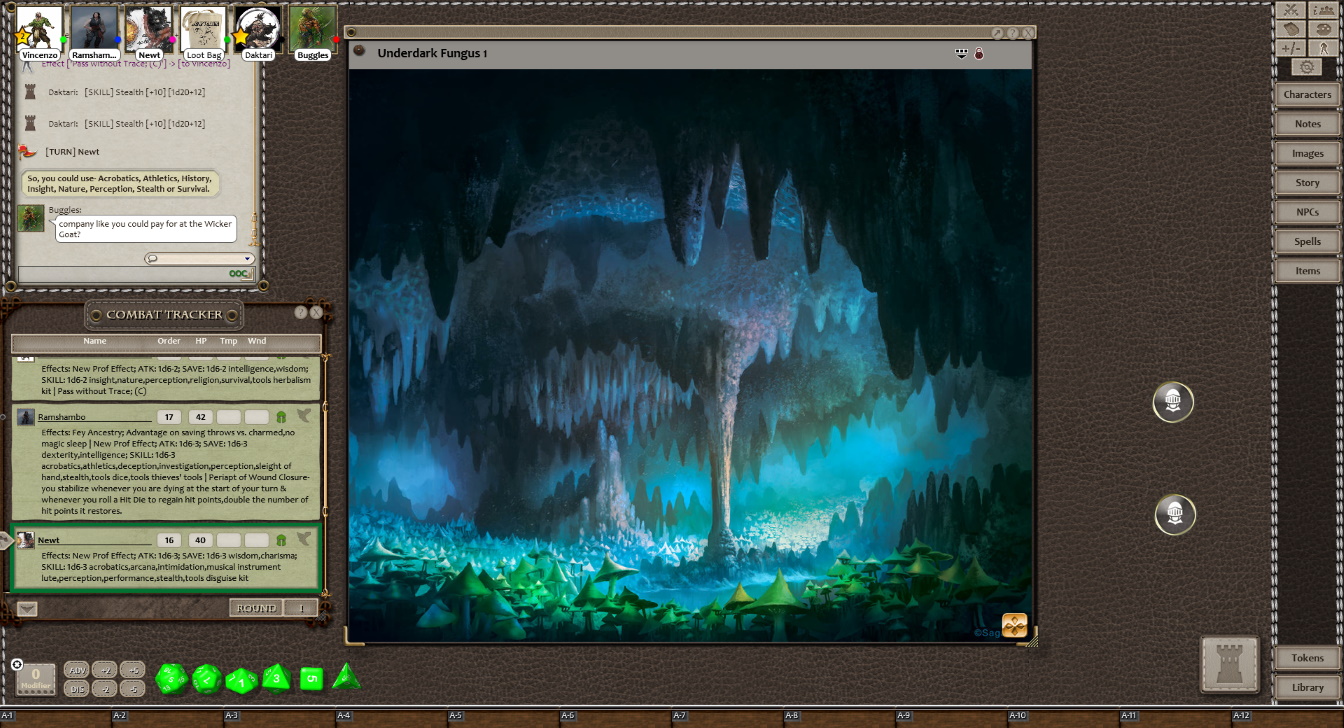1344x728 pixels.
Task: Open the rook token box
Action: coord(1230,665)
